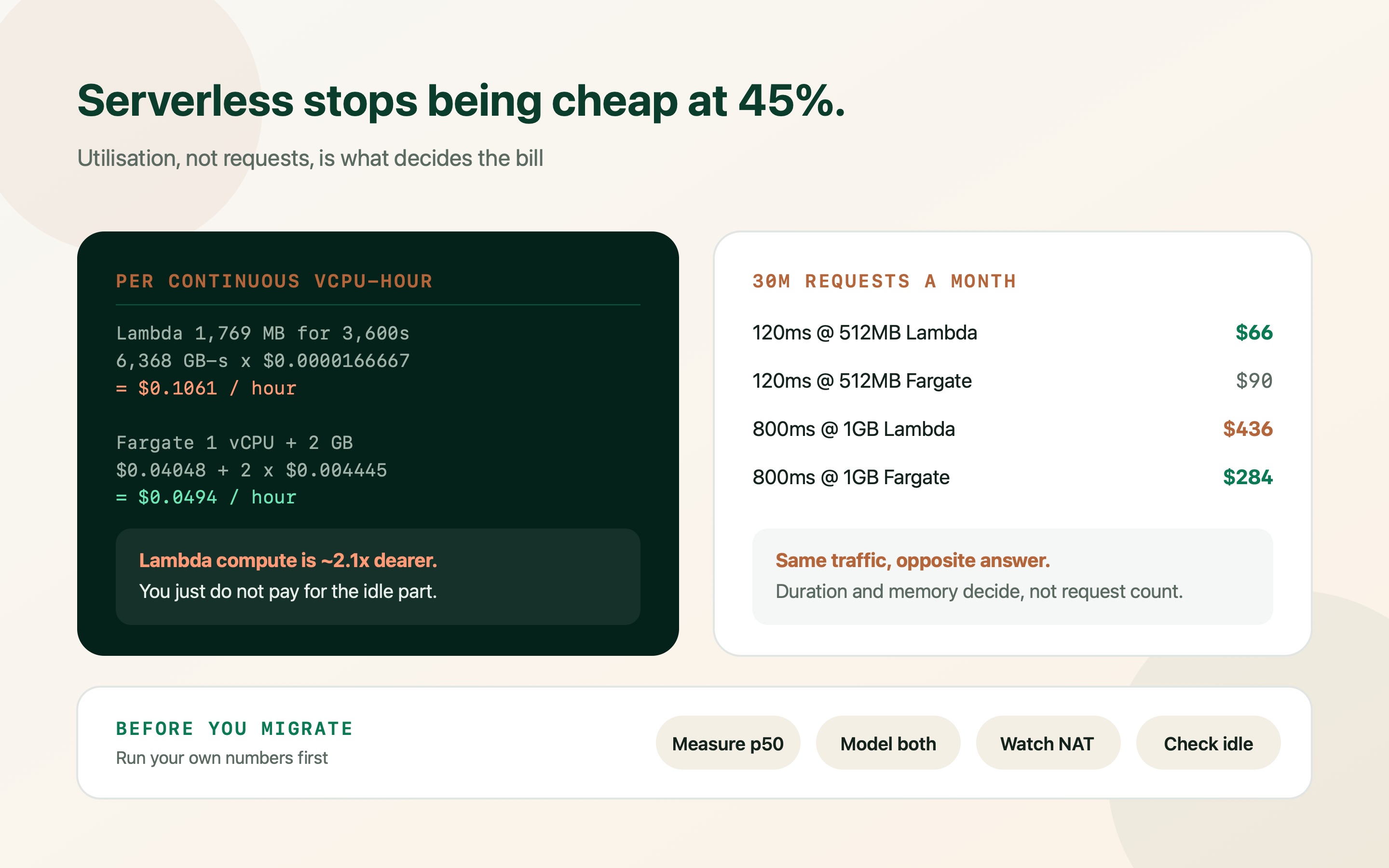
Task: Select the Model both pill
Action: [x=888, y=743]
